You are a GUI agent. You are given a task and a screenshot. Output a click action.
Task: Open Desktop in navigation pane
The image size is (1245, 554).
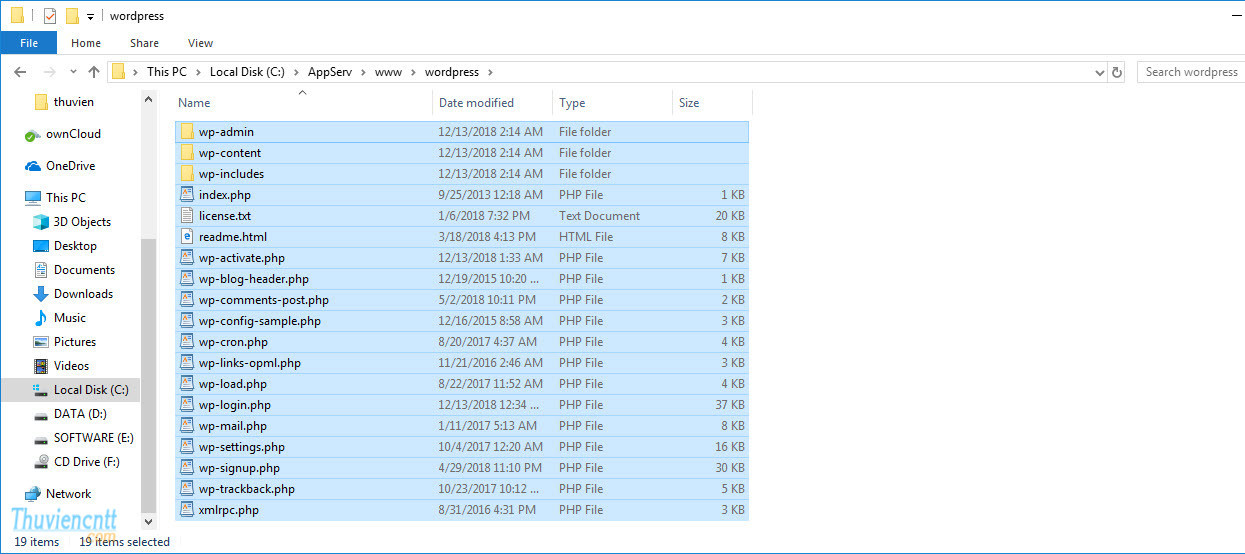[75, 246]
